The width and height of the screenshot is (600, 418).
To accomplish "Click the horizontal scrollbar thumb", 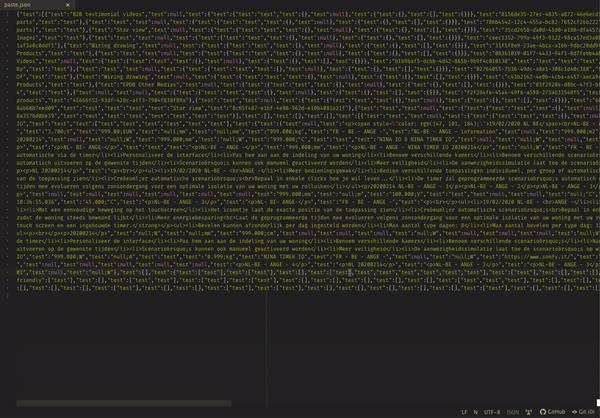I will tap(124, 403).
